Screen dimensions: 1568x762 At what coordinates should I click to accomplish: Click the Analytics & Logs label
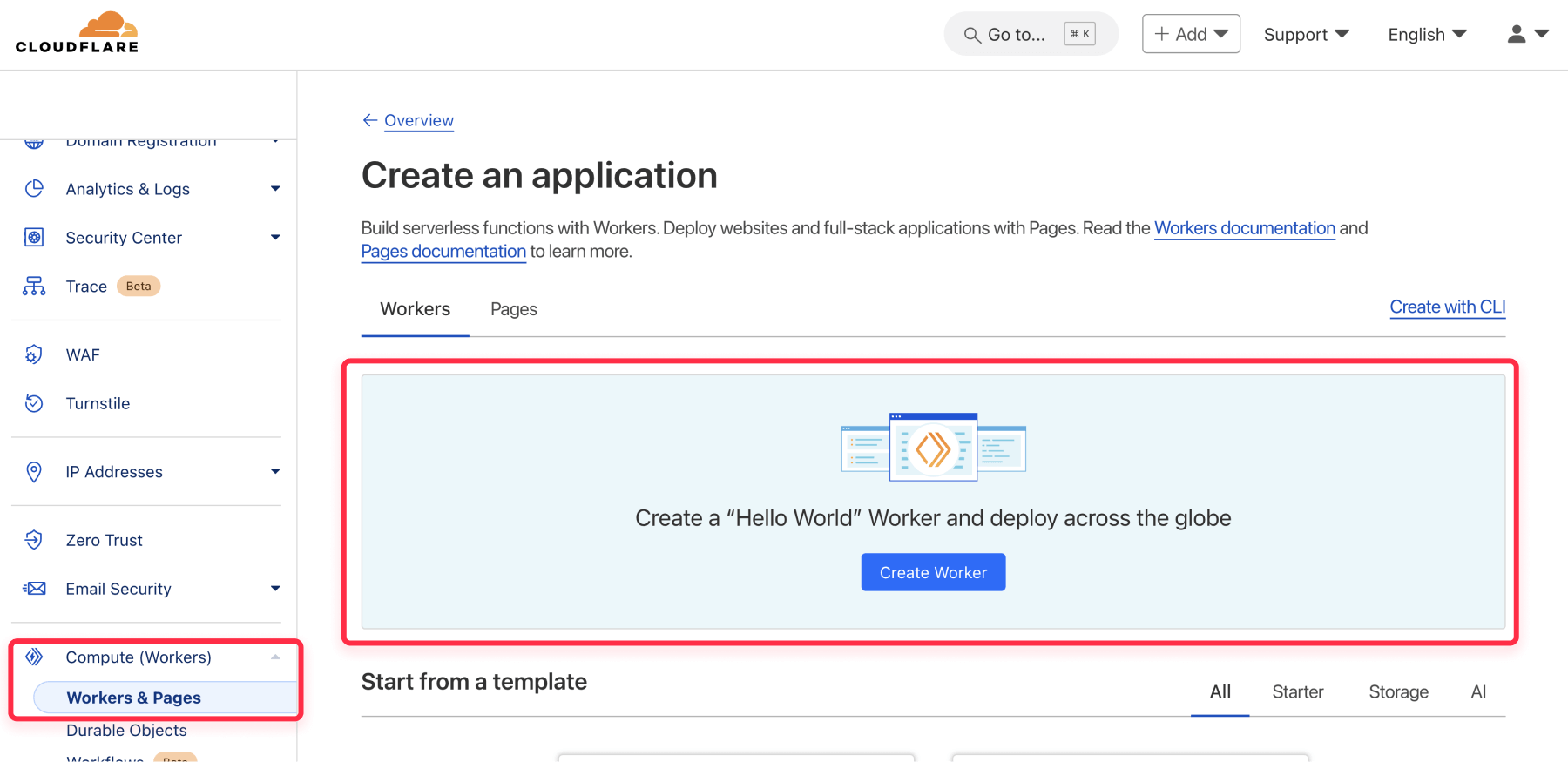127,189
